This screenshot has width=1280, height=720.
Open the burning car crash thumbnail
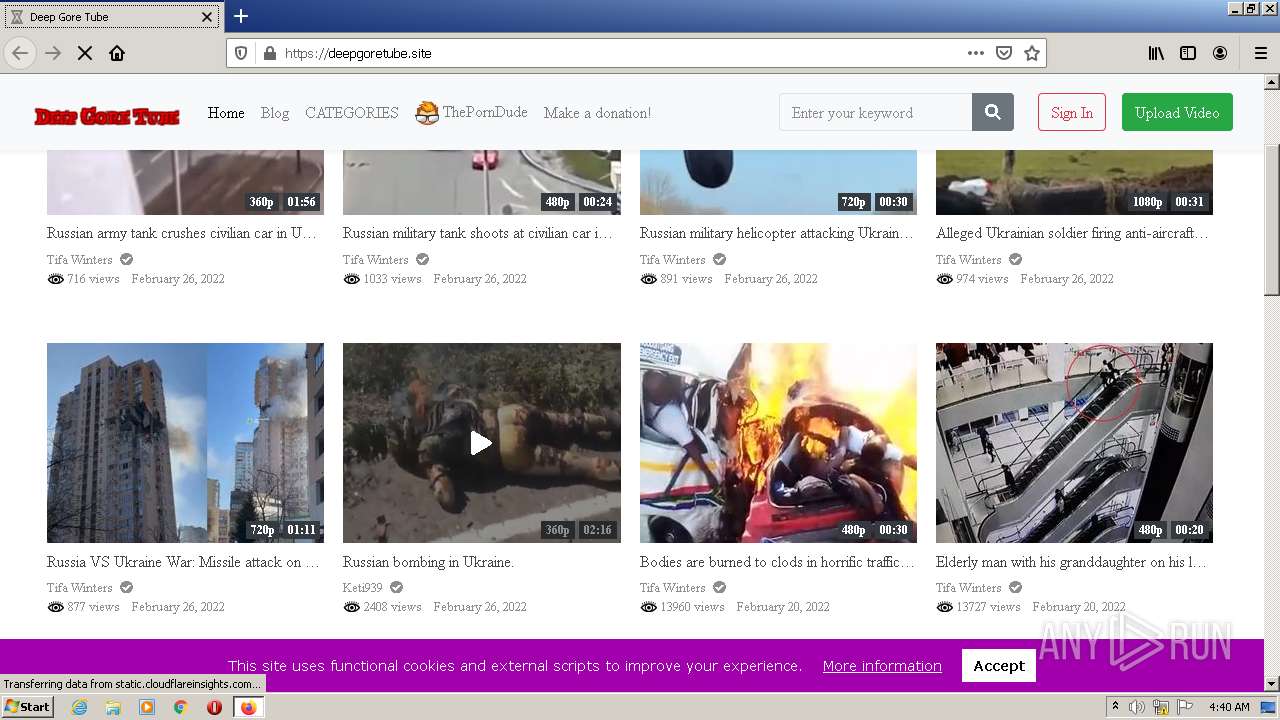(x=778, y=443)
